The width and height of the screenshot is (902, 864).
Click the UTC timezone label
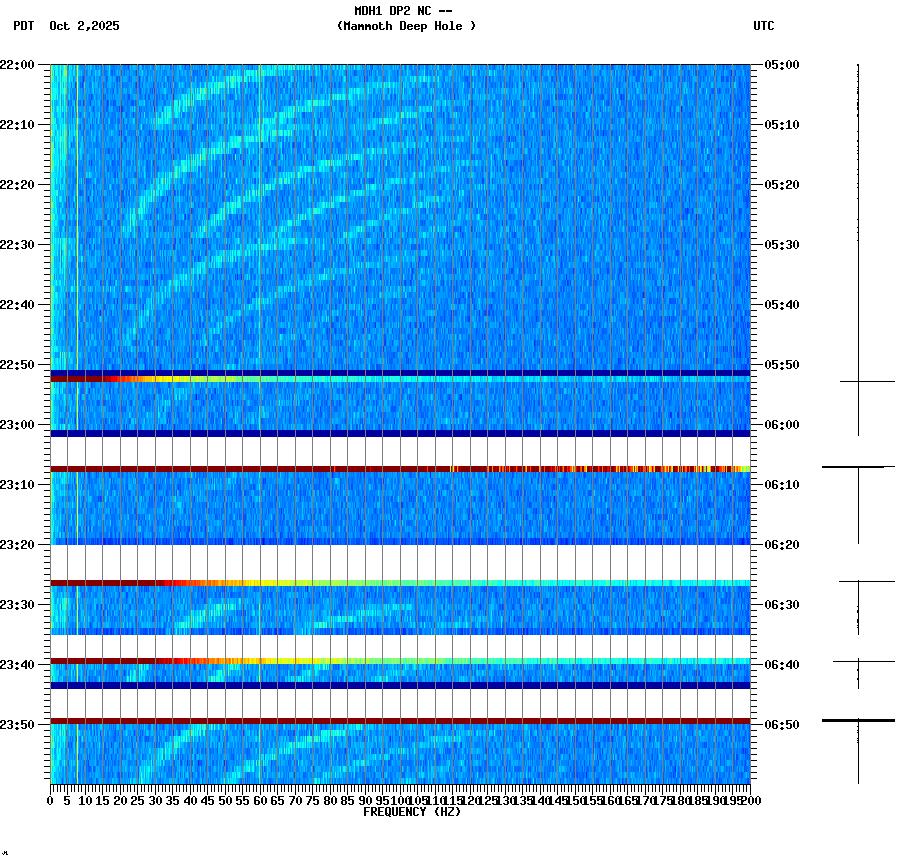point(763,27)
